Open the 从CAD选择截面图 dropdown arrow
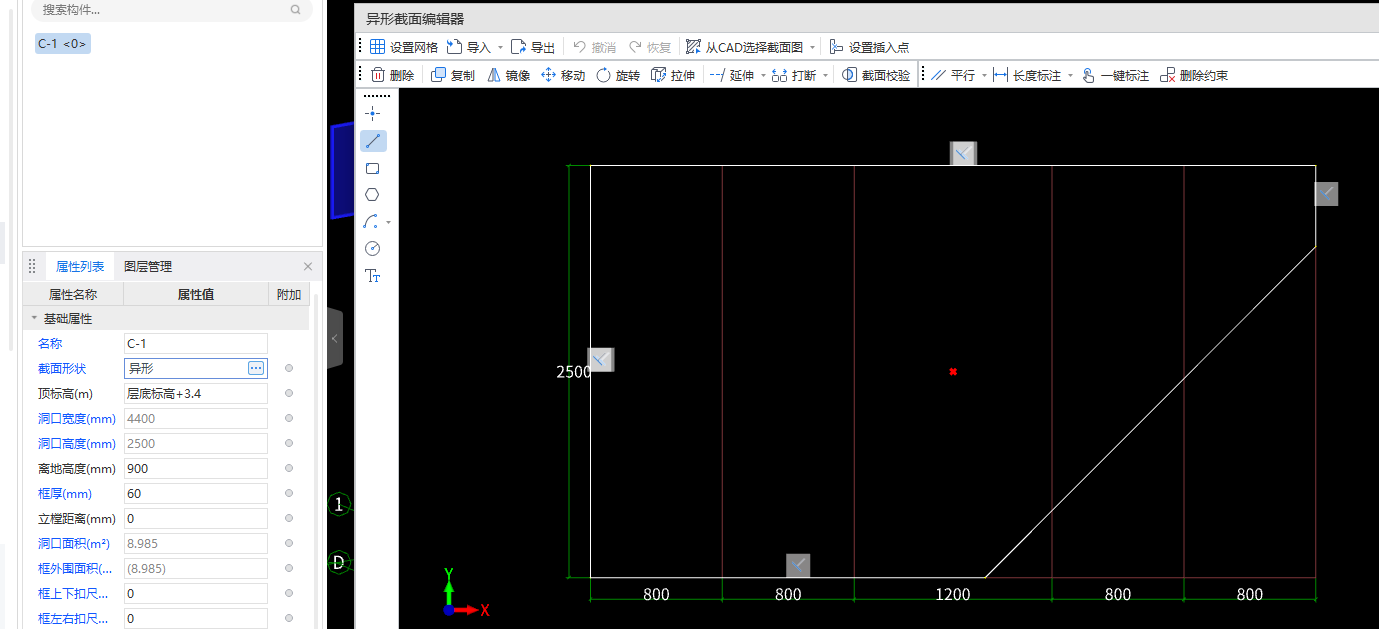This screenshot has height=629, width=1379. click(x=812, y=47)
